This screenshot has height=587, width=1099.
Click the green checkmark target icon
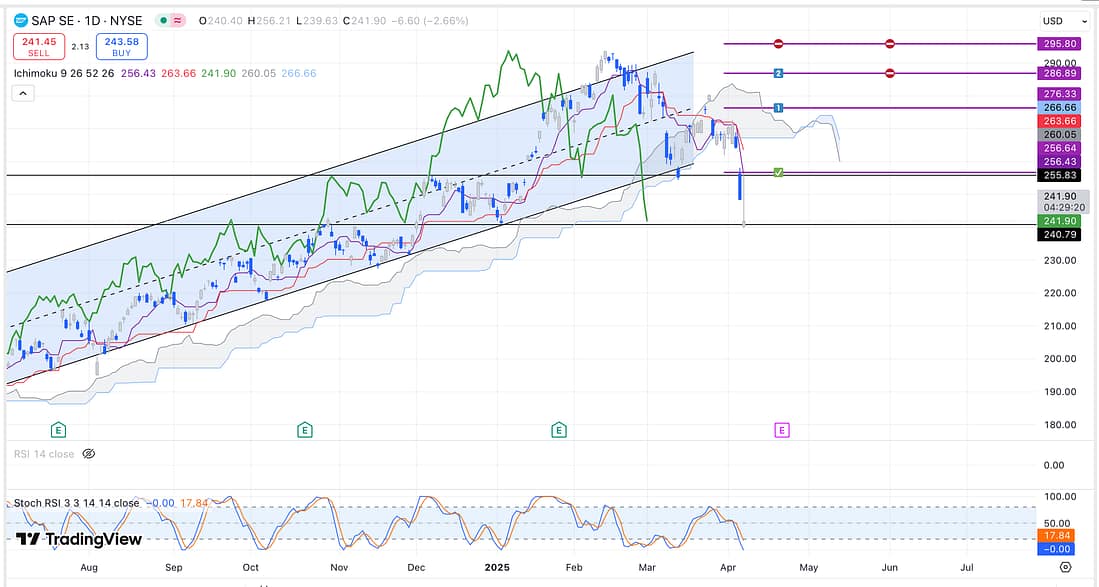pyautogui.click(x=778, y=173)
